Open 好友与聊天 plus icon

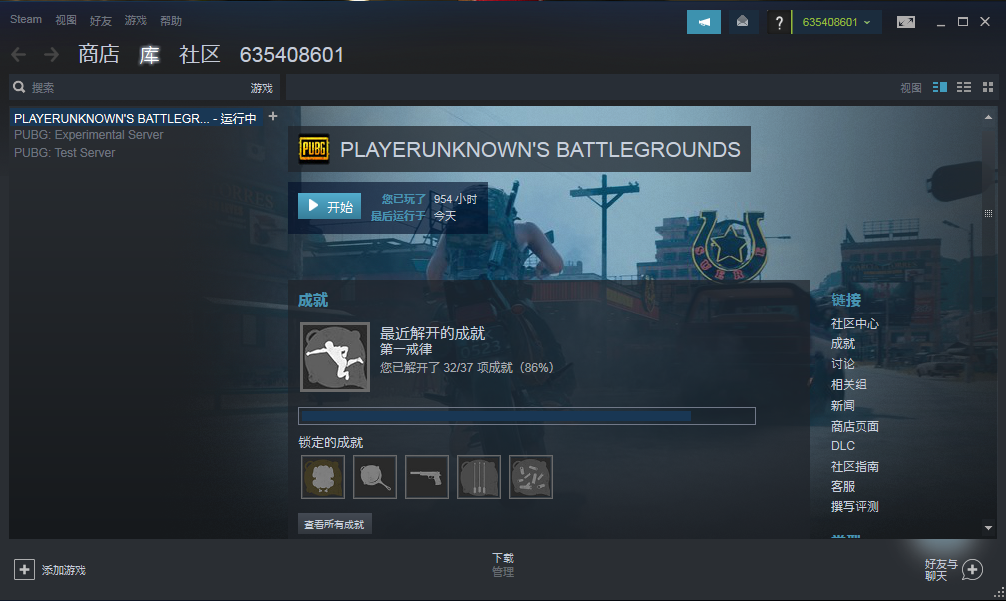(972, 570)
